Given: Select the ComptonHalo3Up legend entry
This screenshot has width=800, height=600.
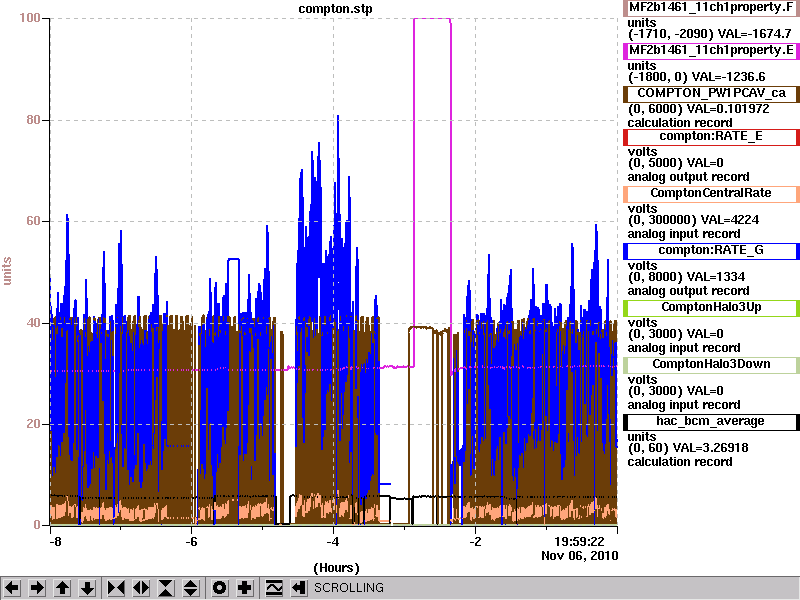Looking at the screenshot, I should pyautogui.click(x=711, y=308).
